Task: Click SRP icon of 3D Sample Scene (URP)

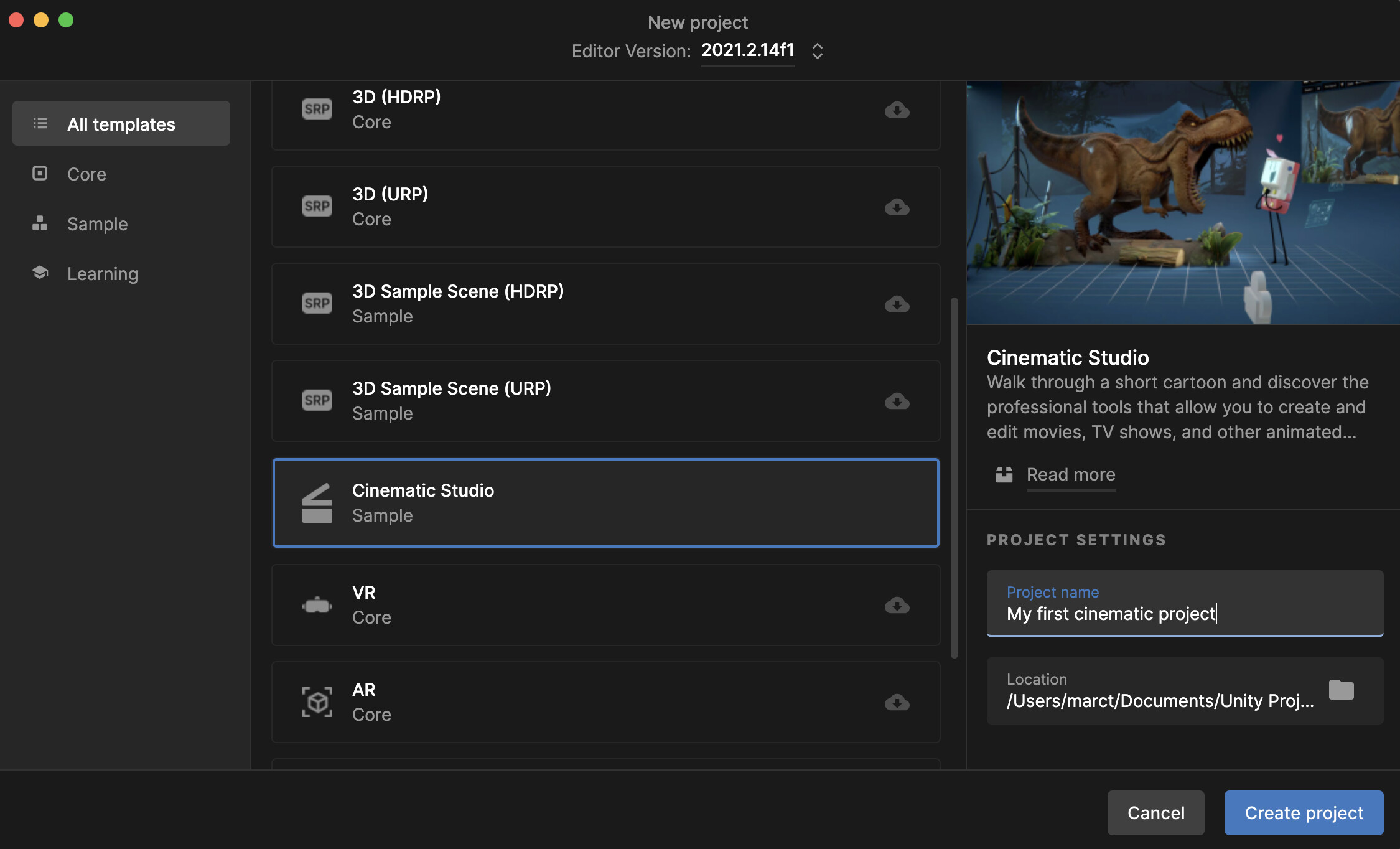Action: [x=317, y=400]
